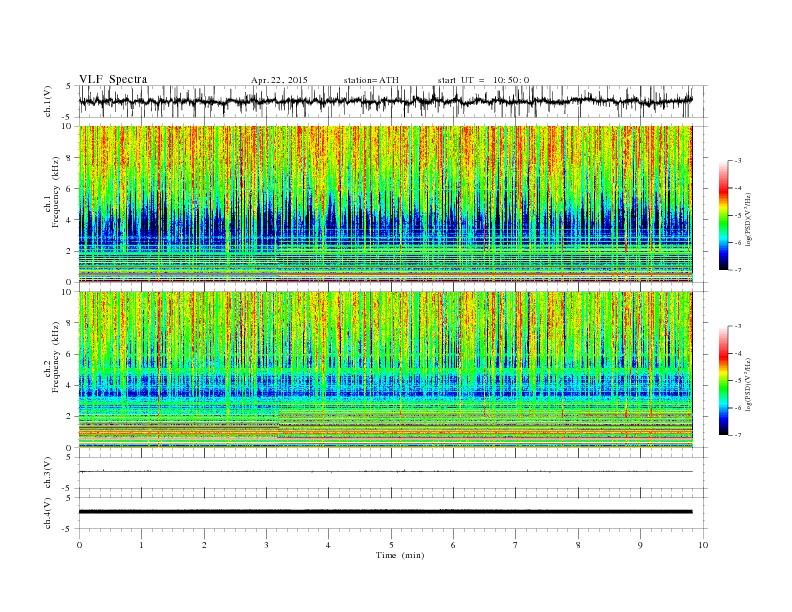Click time axis tick label "10"
Image resolution: width=792 pixels, height=612 pixels.
tap(703, 545)
